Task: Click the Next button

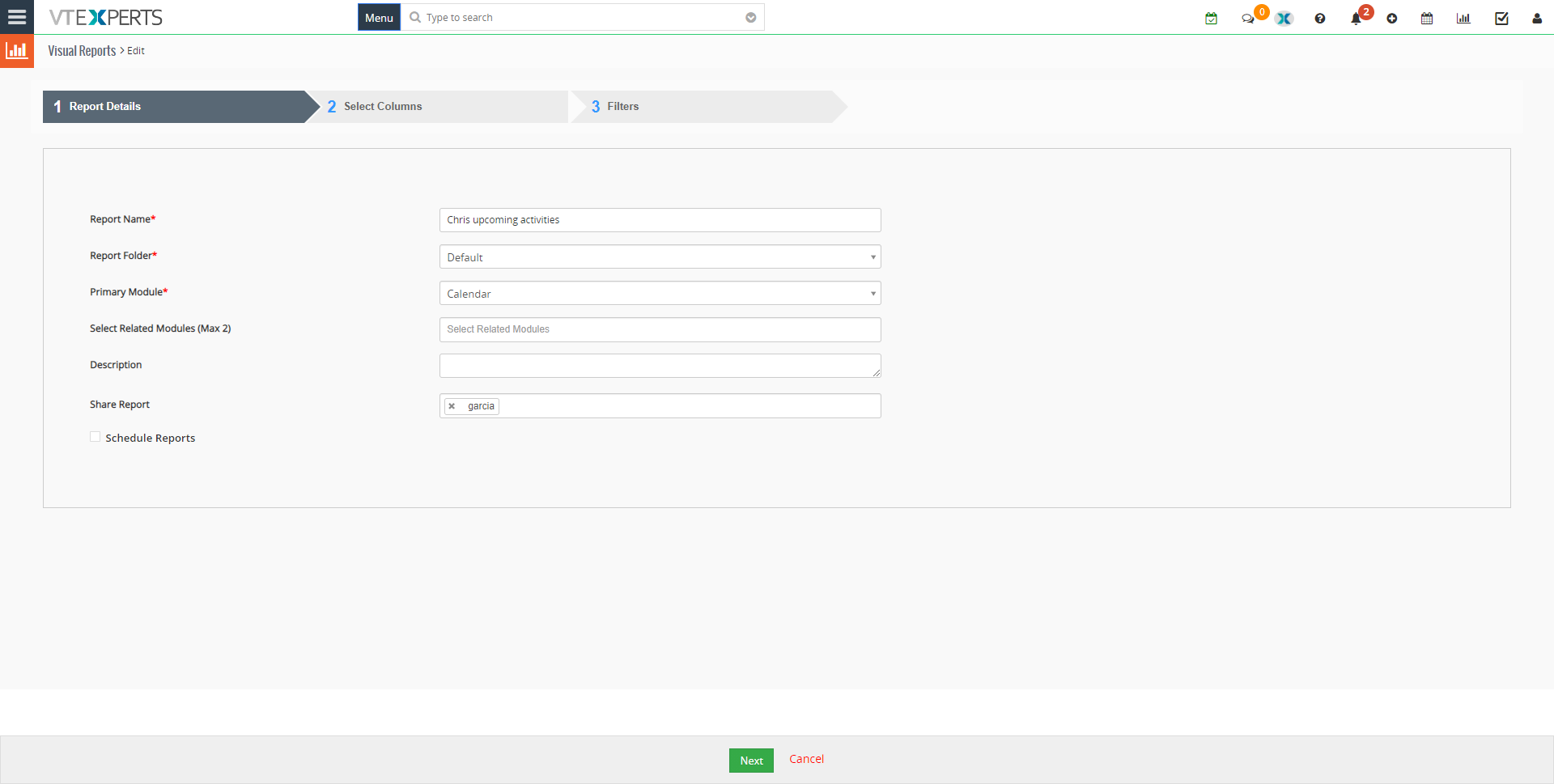Action: (x=751, y=761)
